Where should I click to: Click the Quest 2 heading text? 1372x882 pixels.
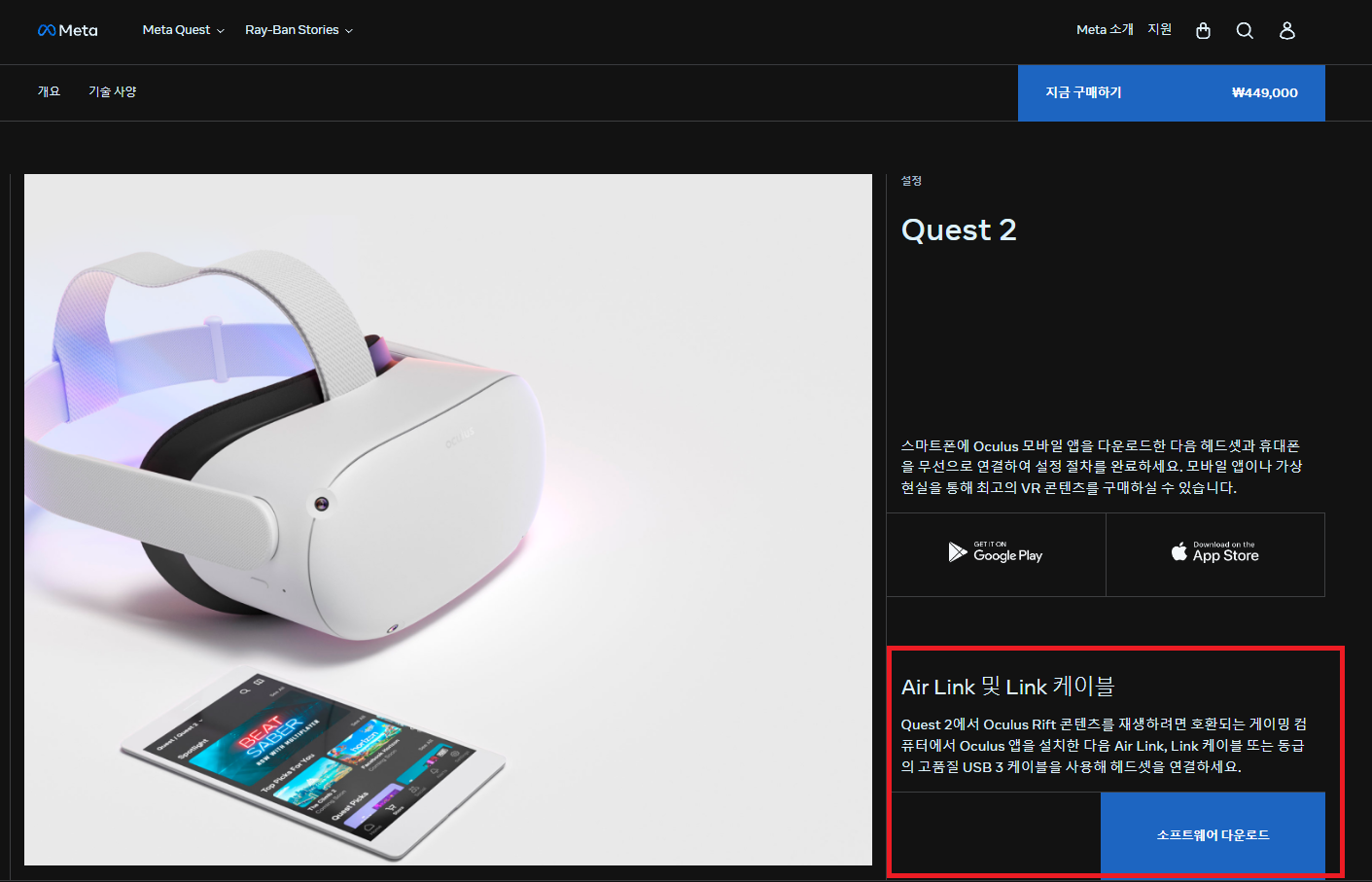959,230
